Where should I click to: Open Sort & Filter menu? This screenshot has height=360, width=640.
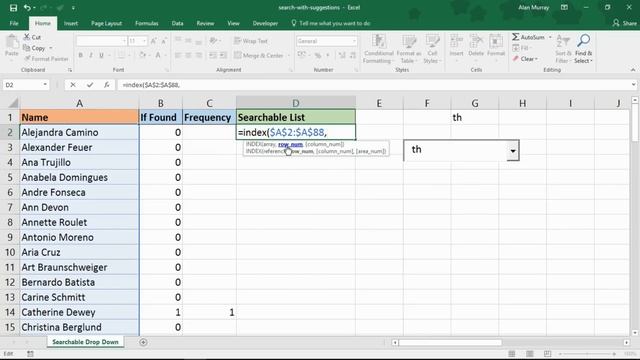[563, 49]
